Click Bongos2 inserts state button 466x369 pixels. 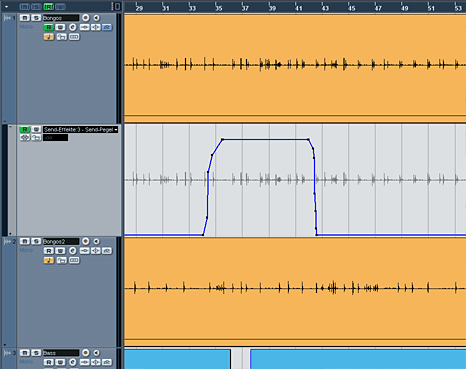[x=85, y=251]
